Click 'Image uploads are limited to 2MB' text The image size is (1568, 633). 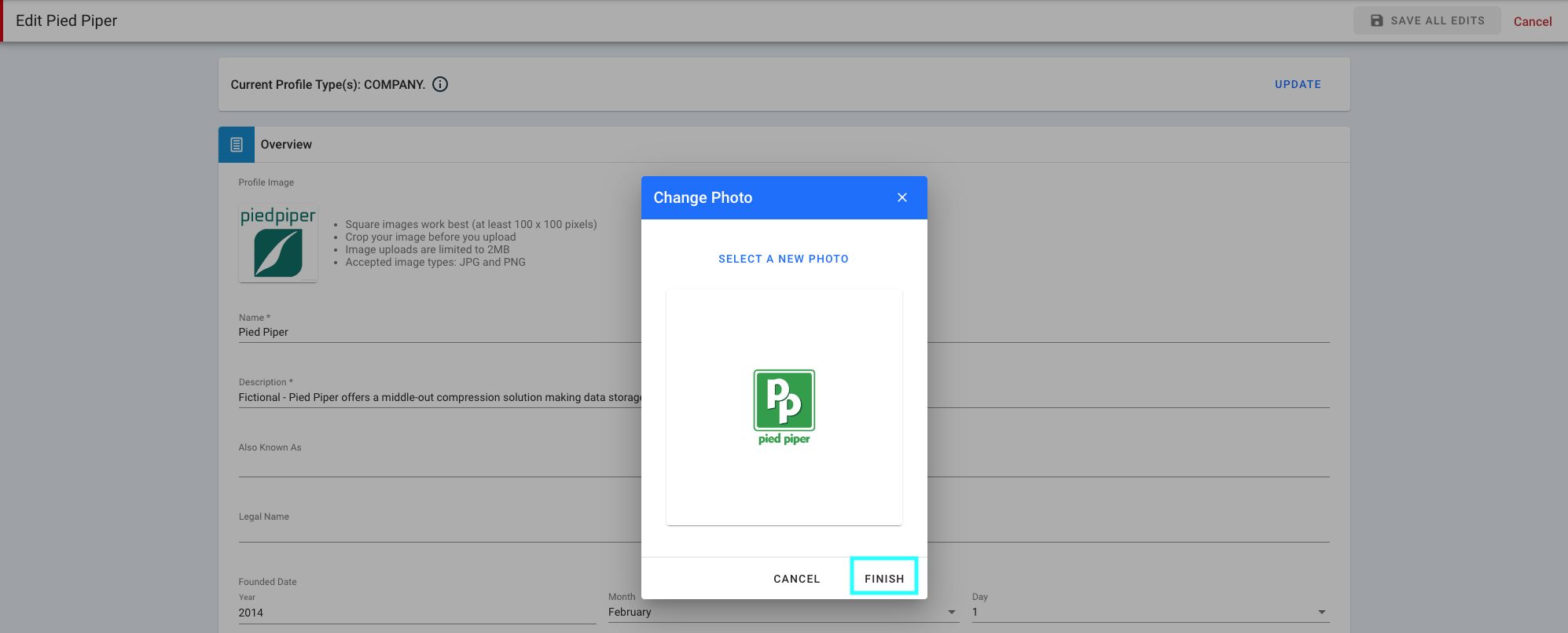pos(428,249)
